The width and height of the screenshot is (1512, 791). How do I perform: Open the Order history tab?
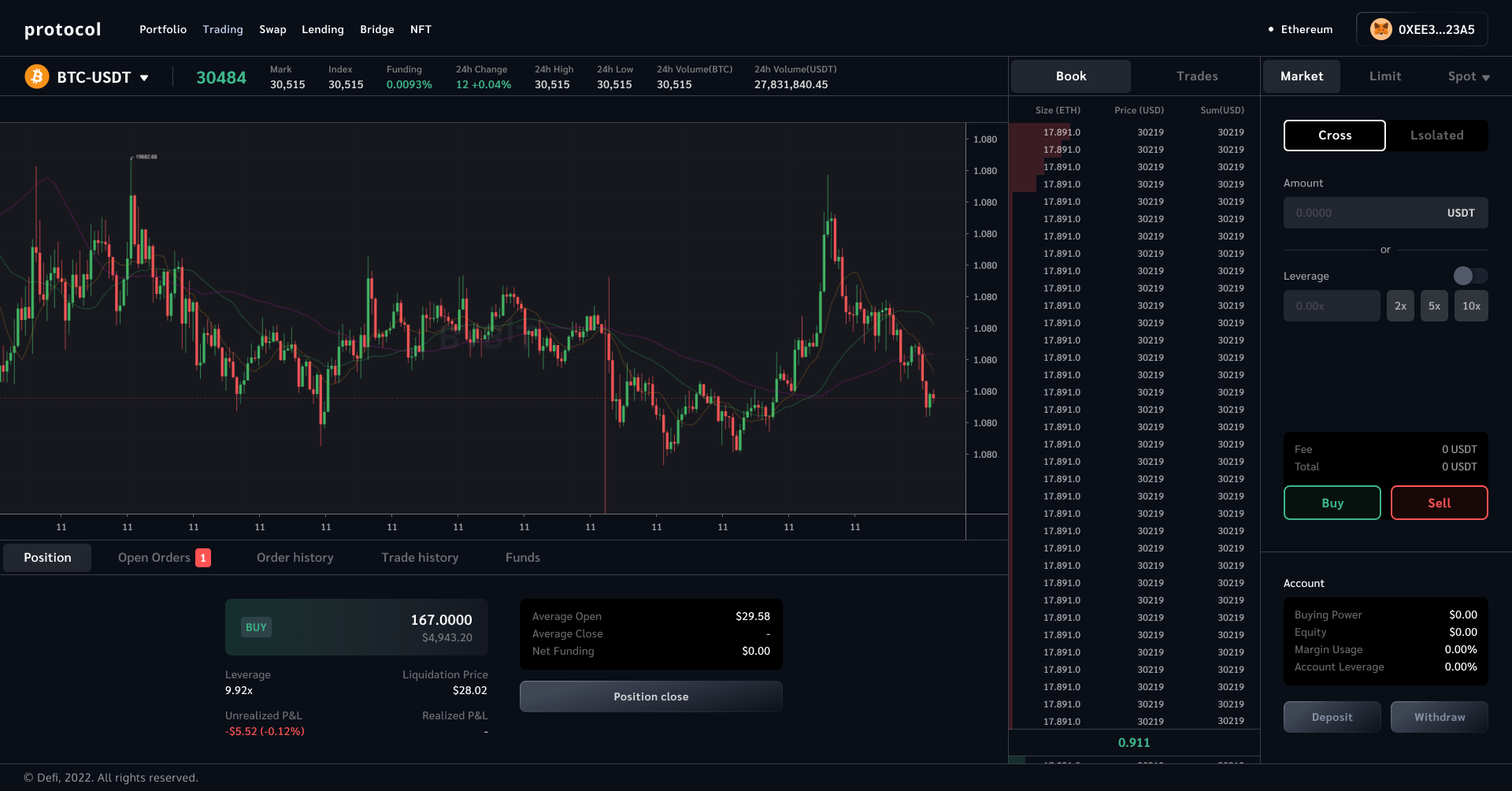pos(295,558)
